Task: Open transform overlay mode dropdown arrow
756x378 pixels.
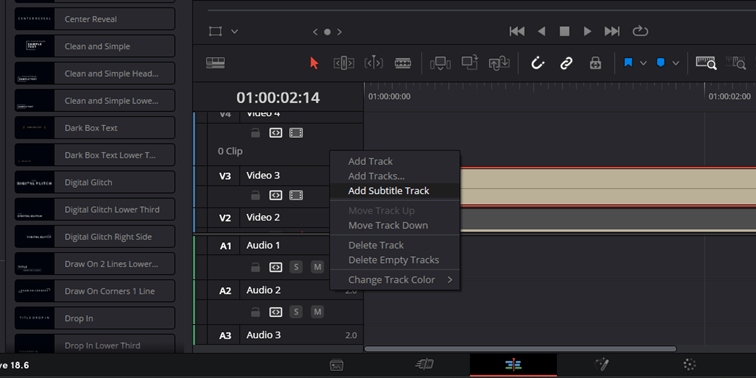Action: pos(234,32)
